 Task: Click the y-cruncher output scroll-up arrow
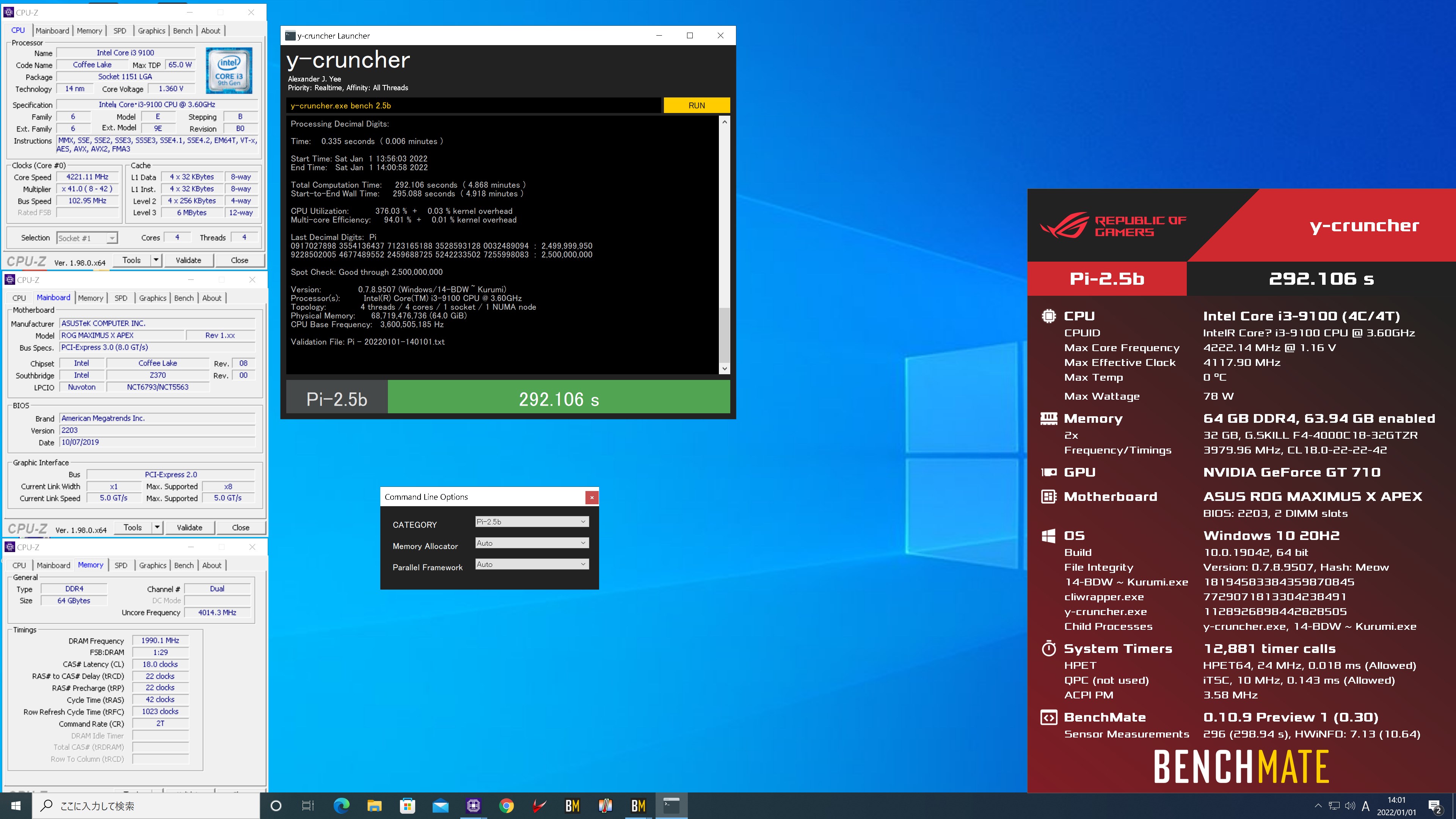pyautogui.click(x=725, y=122)
